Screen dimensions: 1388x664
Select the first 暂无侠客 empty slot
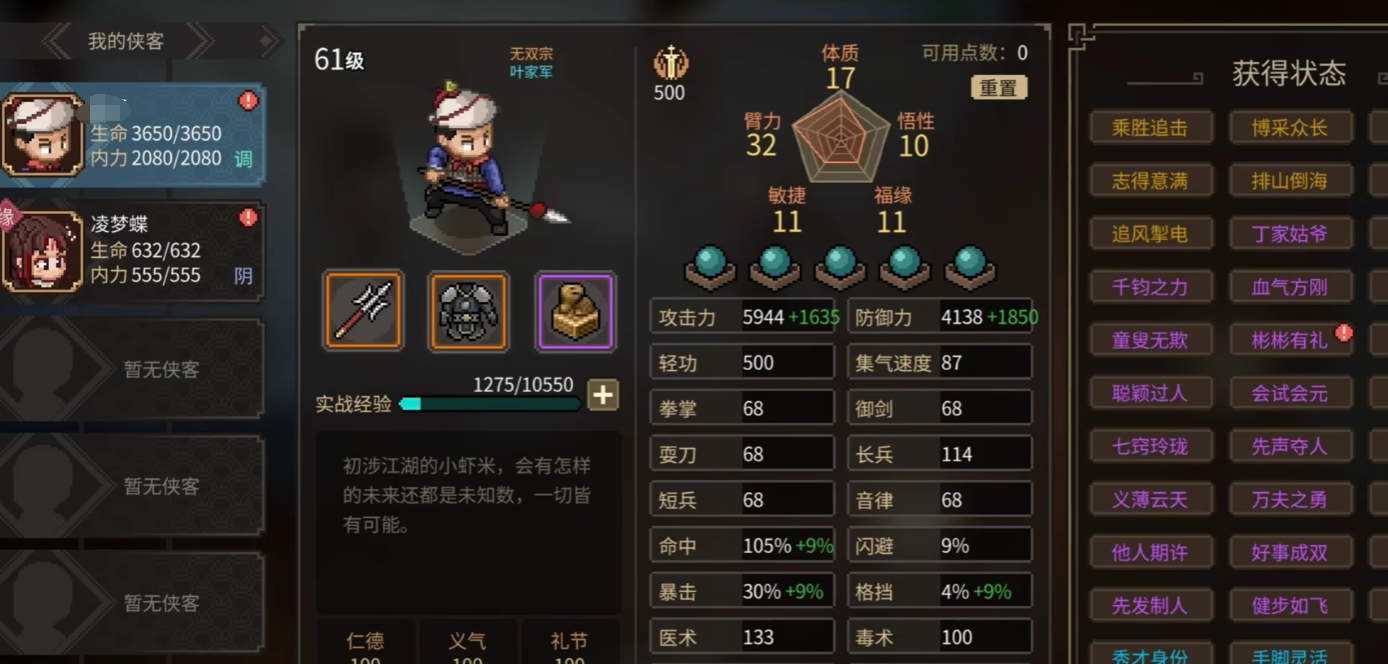[132, 370]
